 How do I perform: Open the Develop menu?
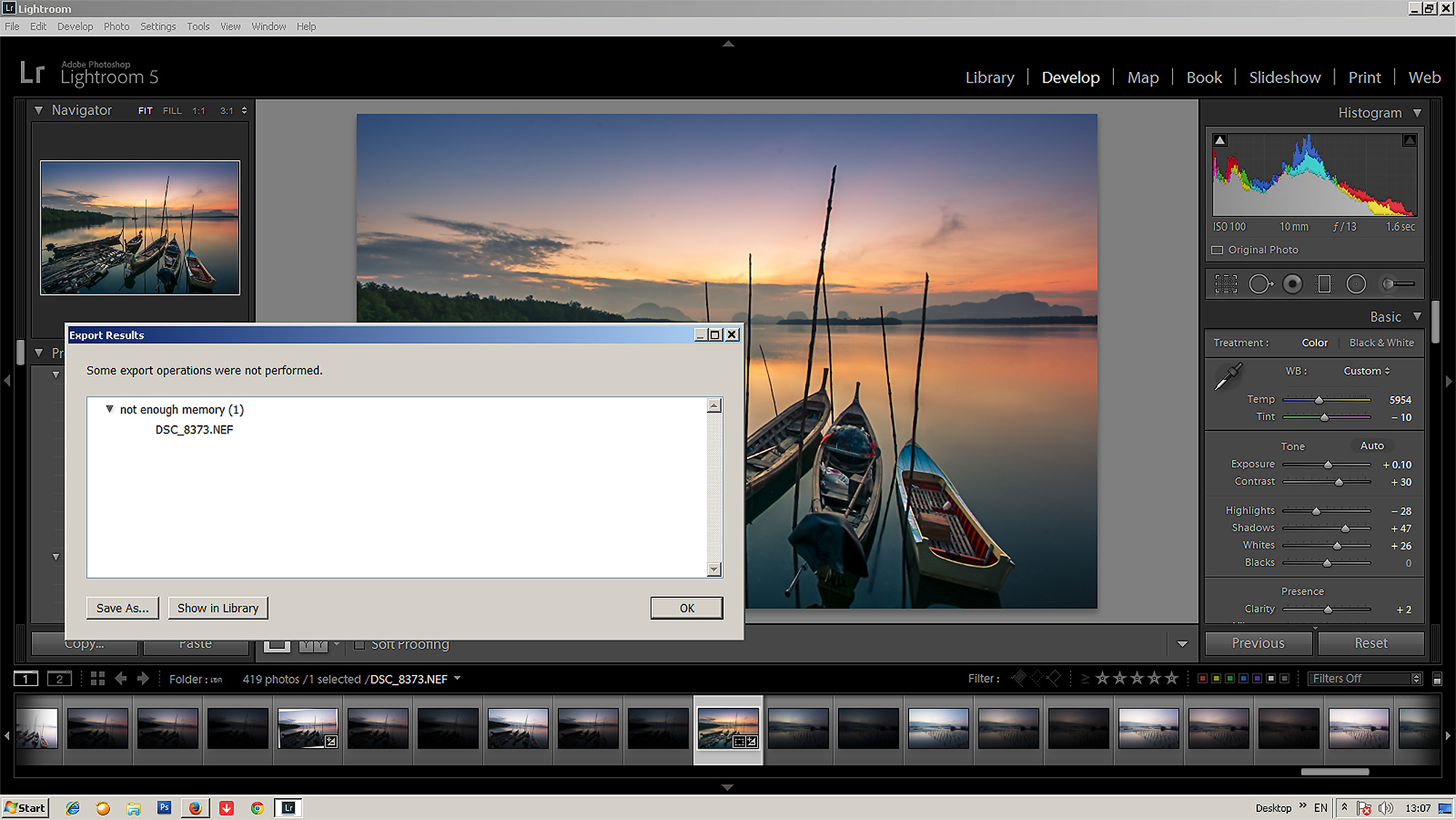[75, 26]
